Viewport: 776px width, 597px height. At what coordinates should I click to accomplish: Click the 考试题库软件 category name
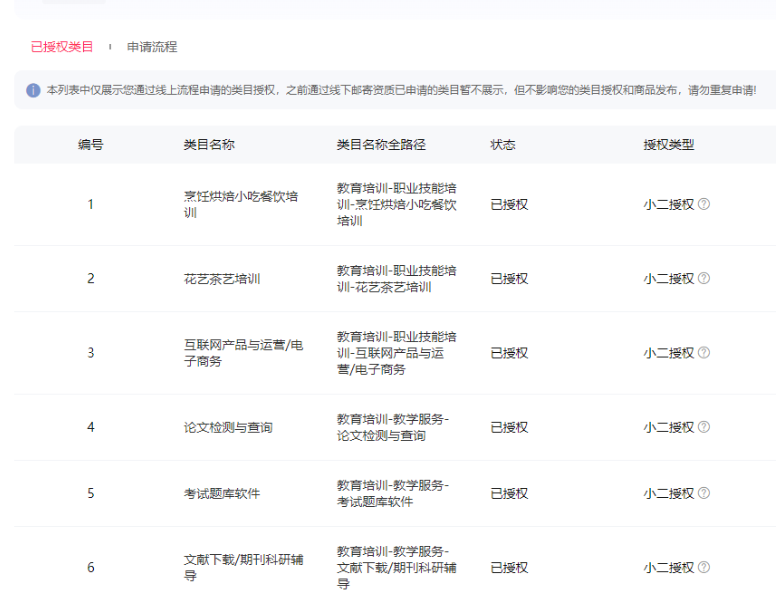tap(222, 493)
